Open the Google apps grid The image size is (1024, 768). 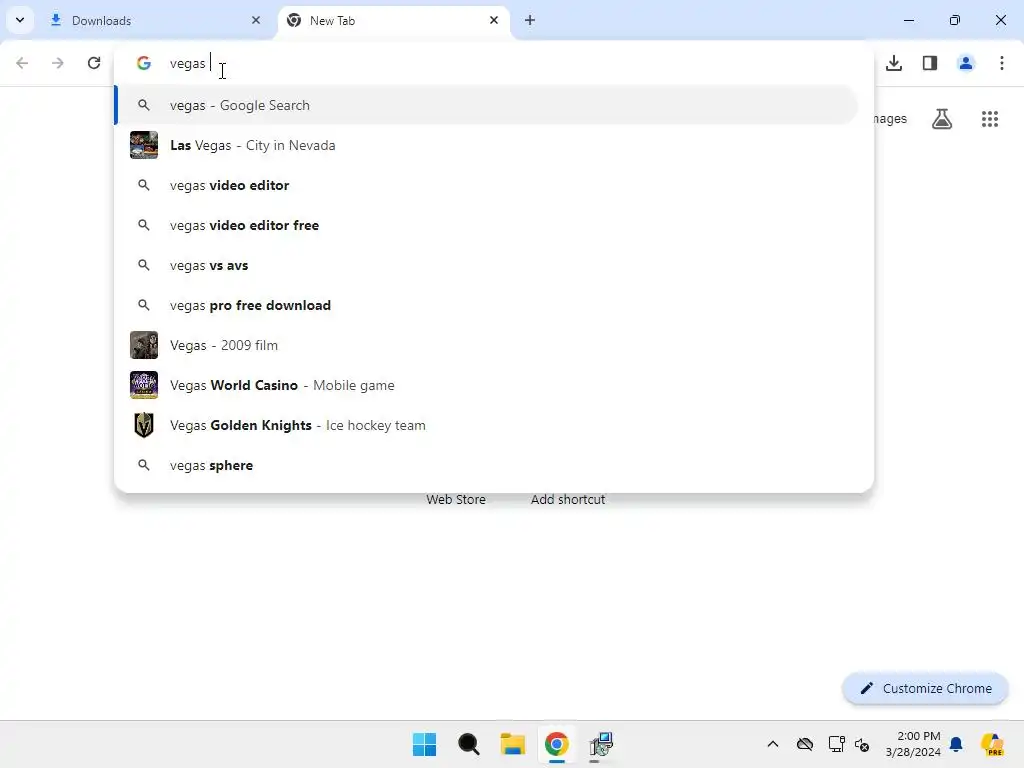point(990,119)
